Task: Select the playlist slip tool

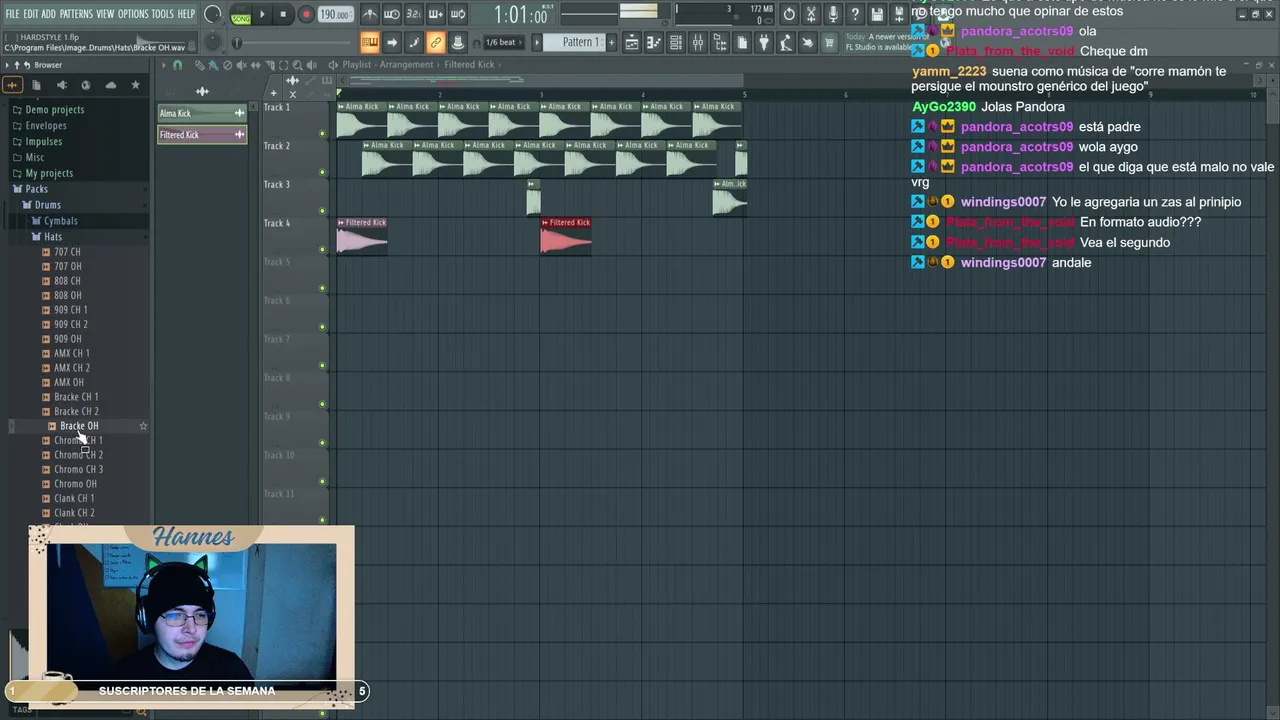Action: point(255,65)
